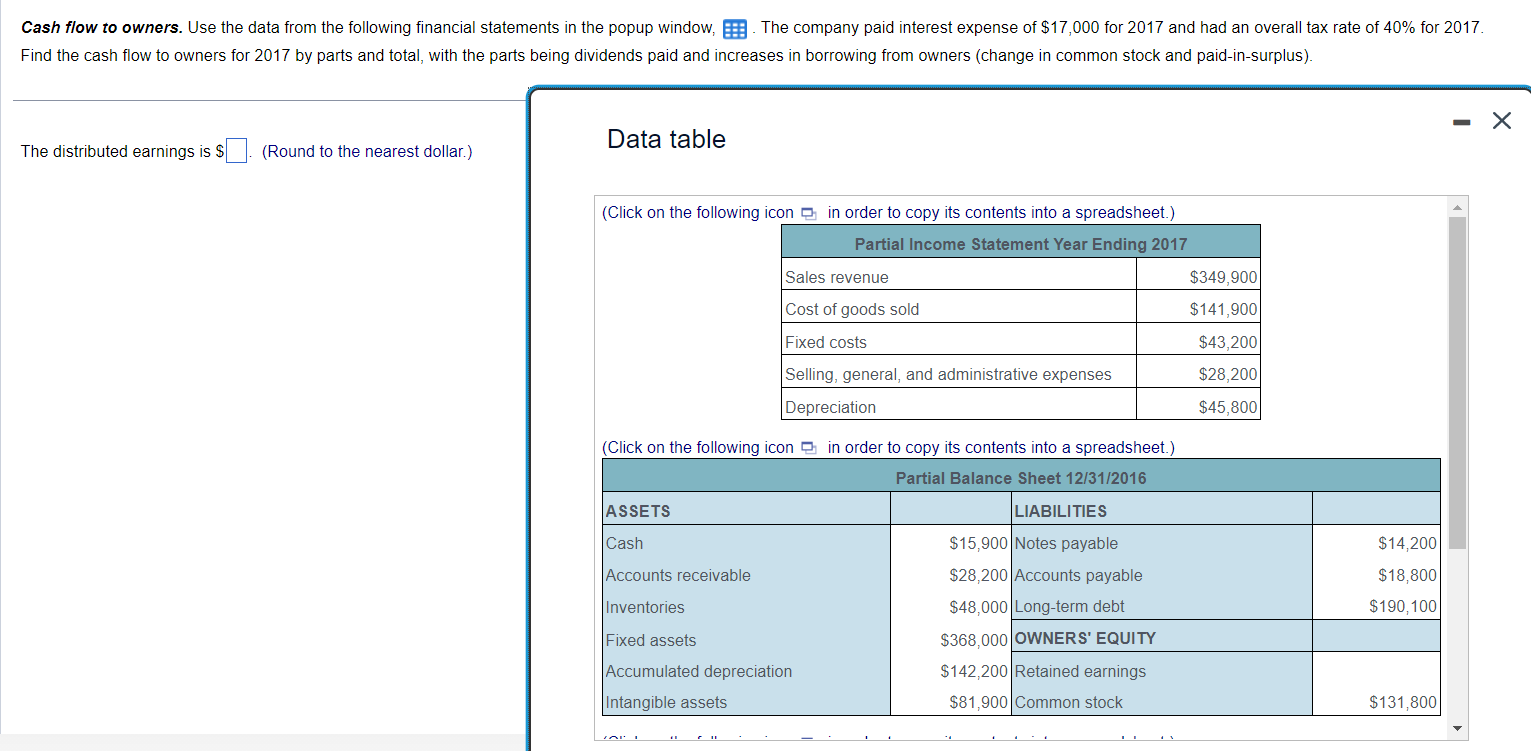This screenshot has width=1531, height=751.
Task: Select the $43,200 fixed costs value
Action: tap(1228, 342)
